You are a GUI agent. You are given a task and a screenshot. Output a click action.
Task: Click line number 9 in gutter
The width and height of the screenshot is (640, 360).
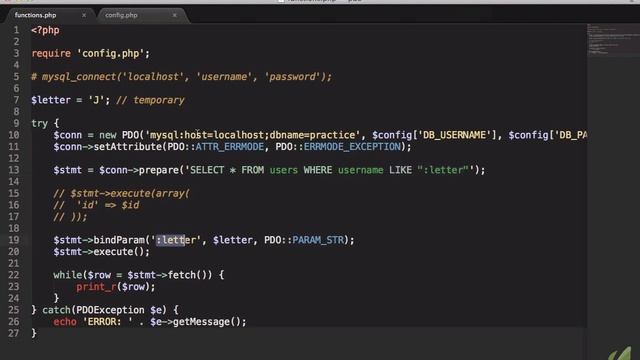click(16, 123)
